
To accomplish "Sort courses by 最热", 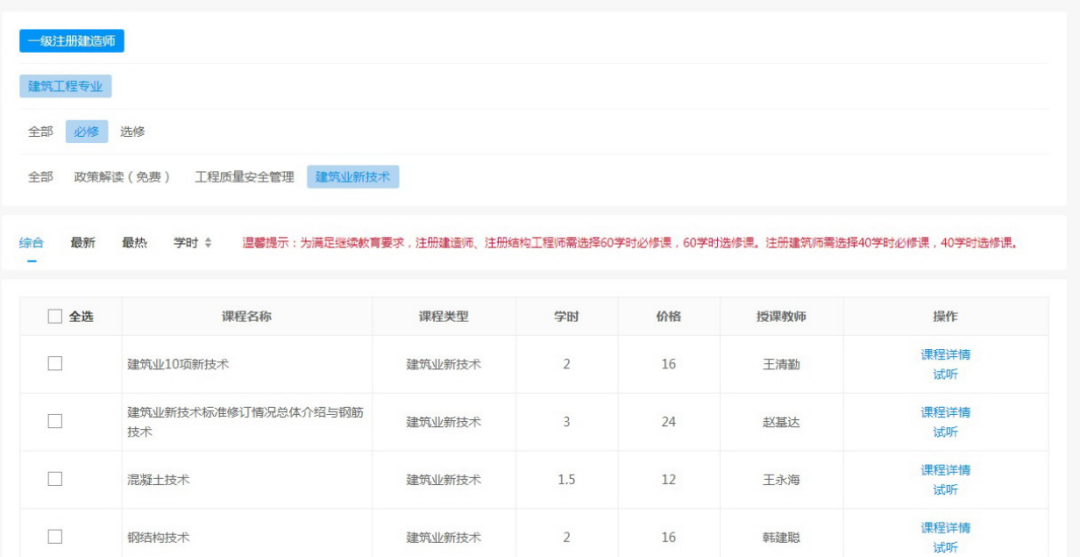I will click(134, 242).
